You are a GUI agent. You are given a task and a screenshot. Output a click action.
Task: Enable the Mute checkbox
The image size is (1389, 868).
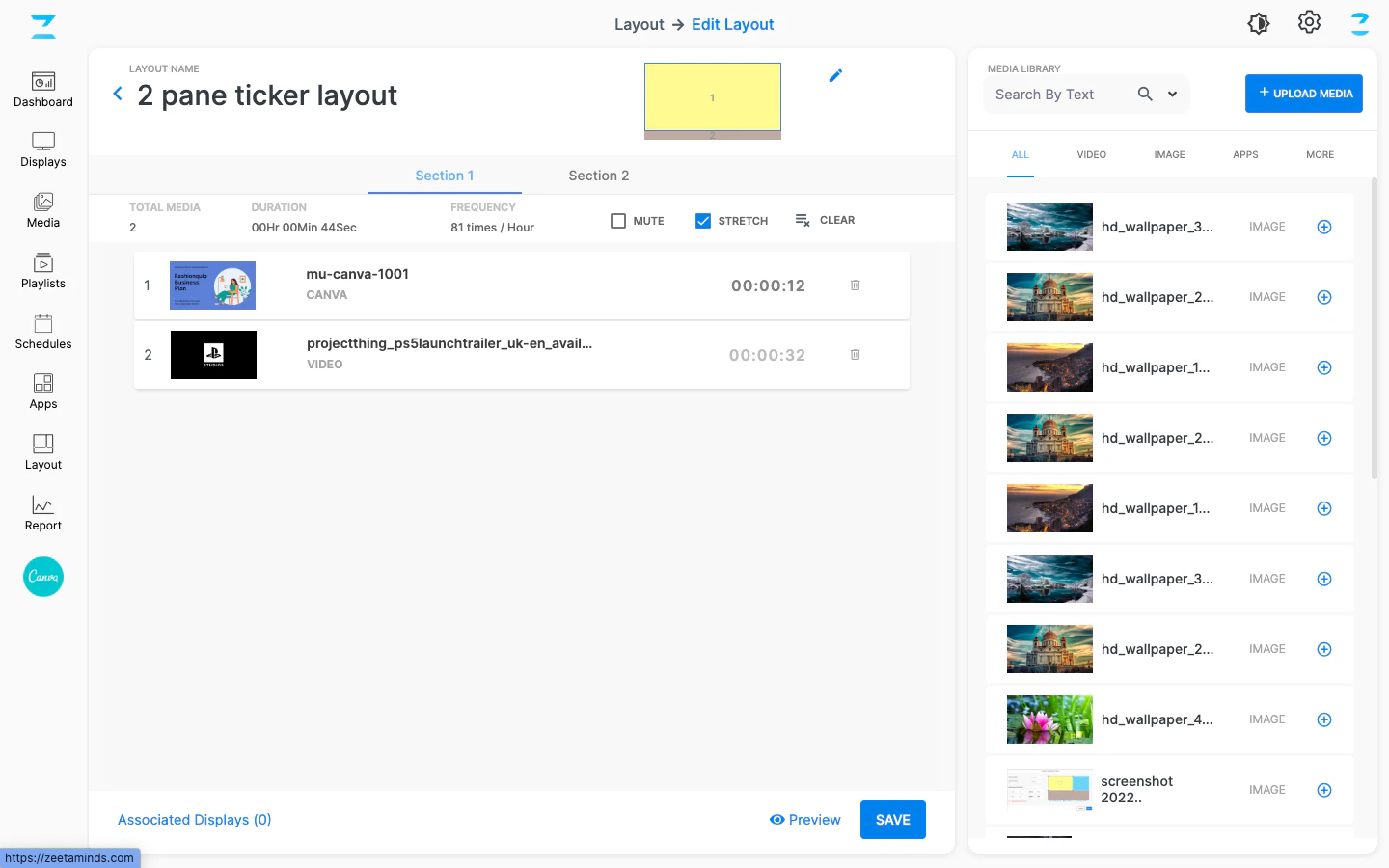(x=618, y=221)
